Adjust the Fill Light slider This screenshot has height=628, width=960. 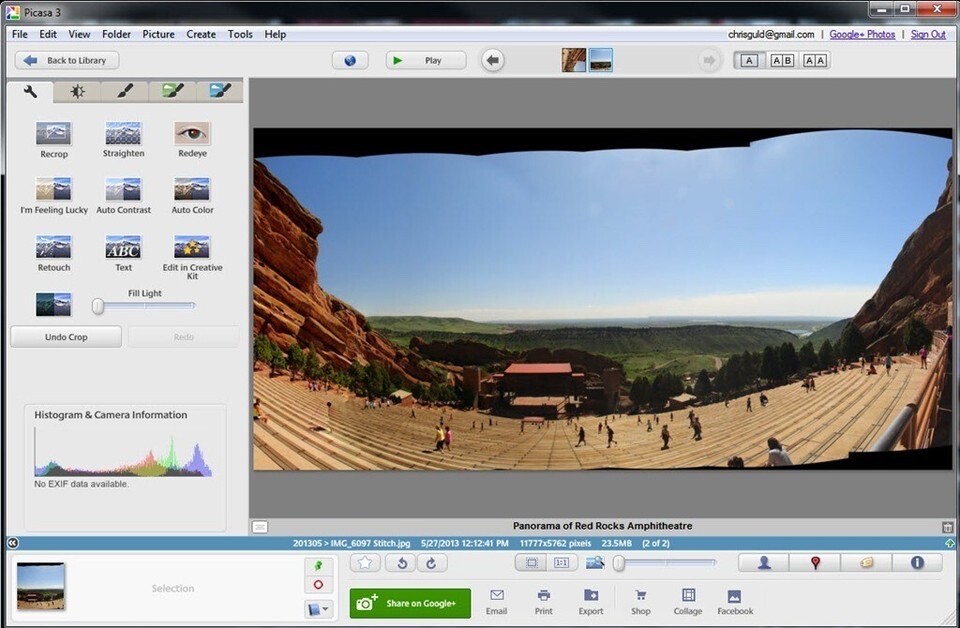click(97, 307)
